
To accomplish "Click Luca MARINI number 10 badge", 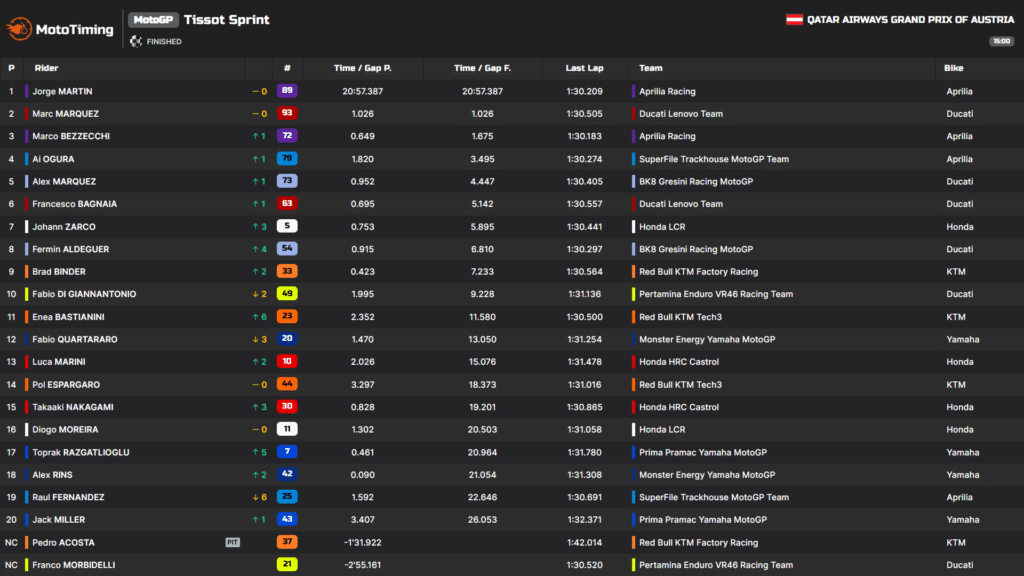I will [287, 361].
